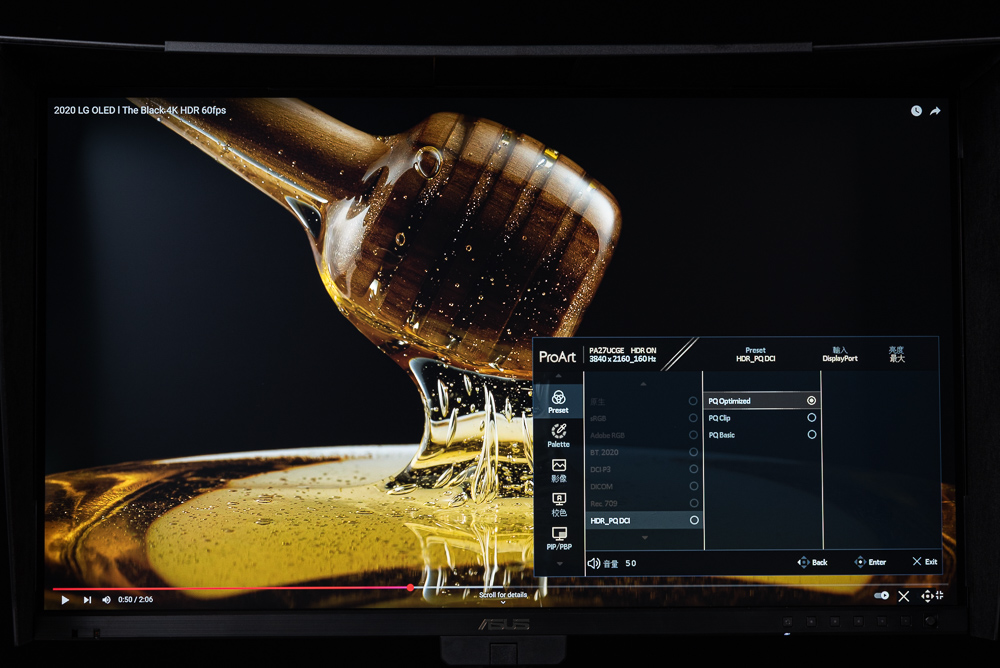Open the 校色 calibration menu in the OSD
Image resolution: width=1000 pixels, height=668 pixels.
tap(559, 504)
